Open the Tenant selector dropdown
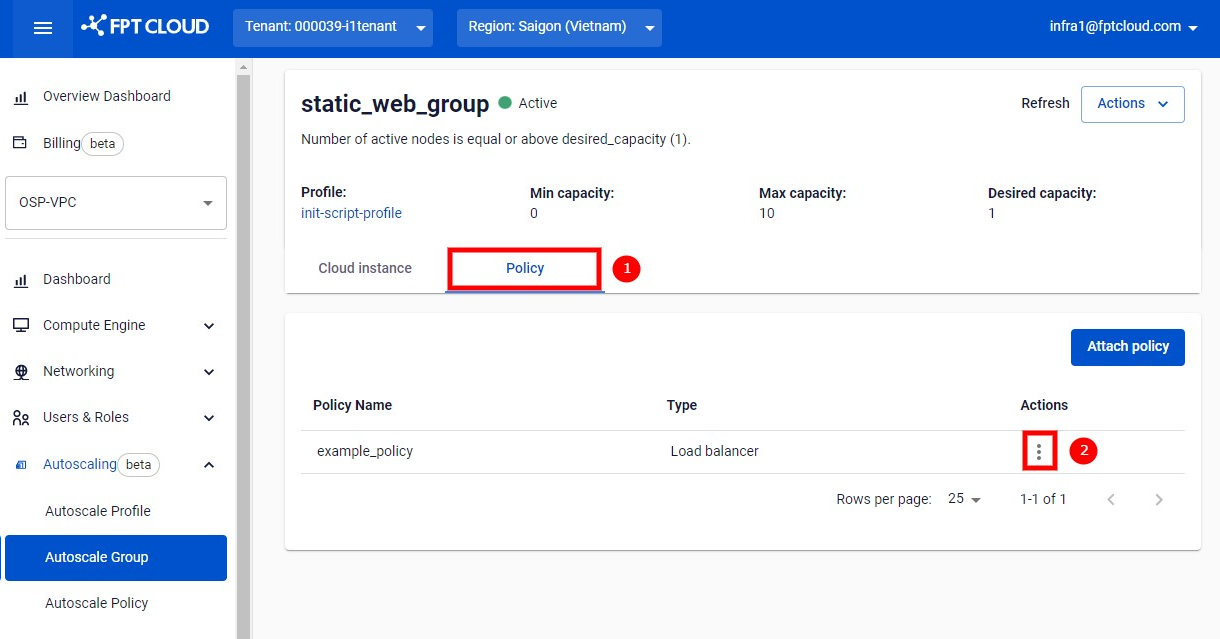 pyautogui.click(x=333, y=27)
